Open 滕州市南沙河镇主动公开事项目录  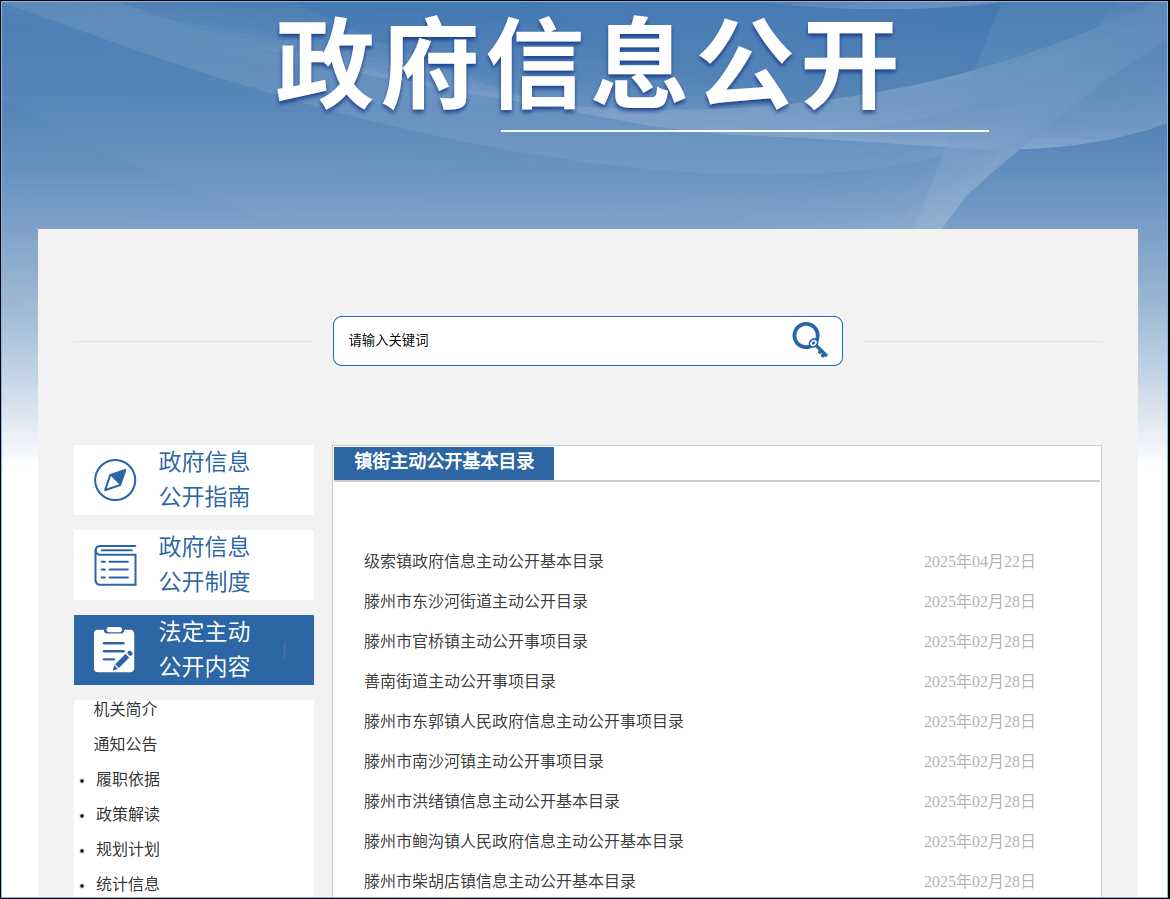484,762
